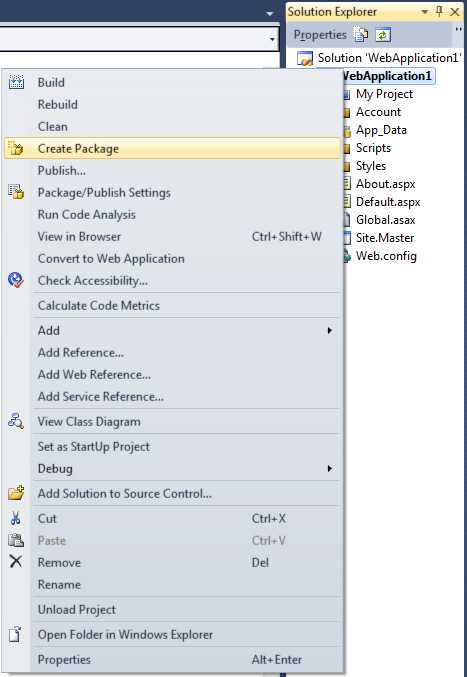Open the Solution Explorer window position dropdown
The image size is (467, 677).
pos(425,12)
